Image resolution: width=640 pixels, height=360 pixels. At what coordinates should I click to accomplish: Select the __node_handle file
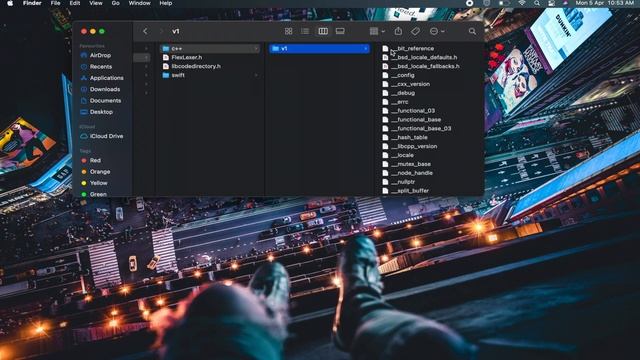pos(412,173)
